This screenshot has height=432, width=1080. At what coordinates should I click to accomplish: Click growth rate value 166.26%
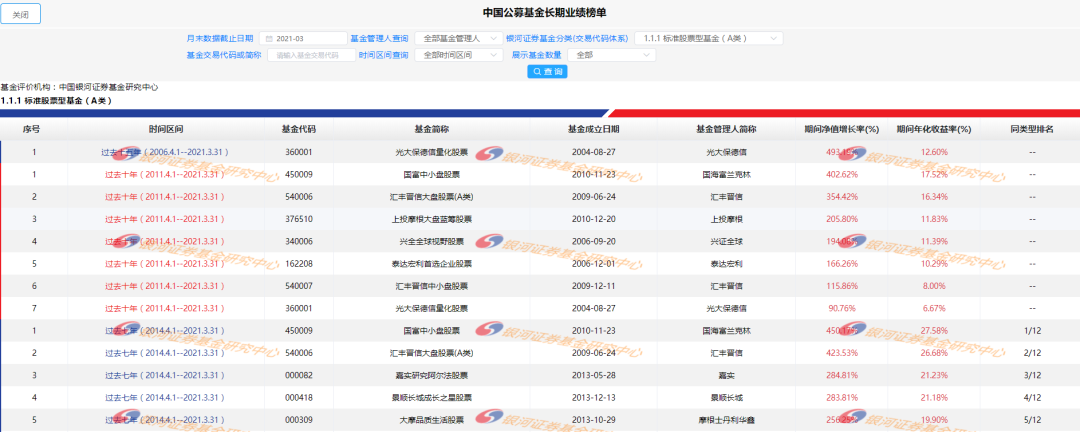click(x=842, y=264)
